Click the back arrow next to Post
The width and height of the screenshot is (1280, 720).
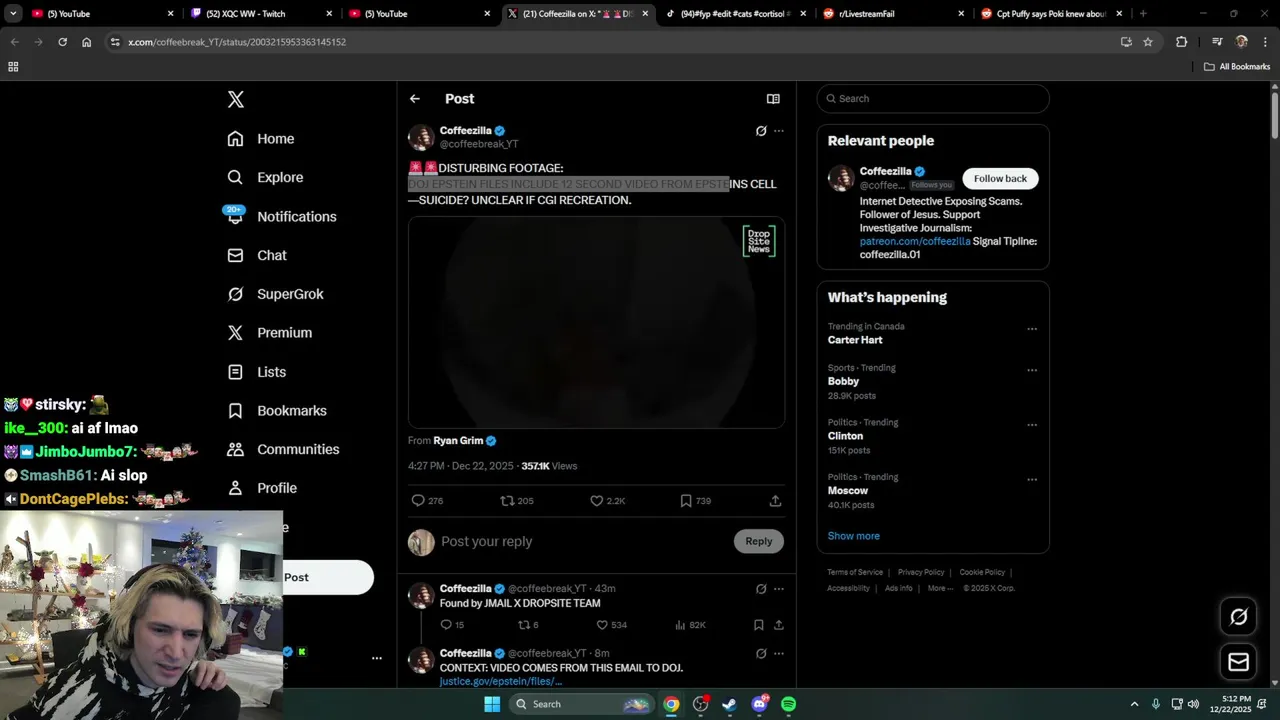[x=415, y=99]
